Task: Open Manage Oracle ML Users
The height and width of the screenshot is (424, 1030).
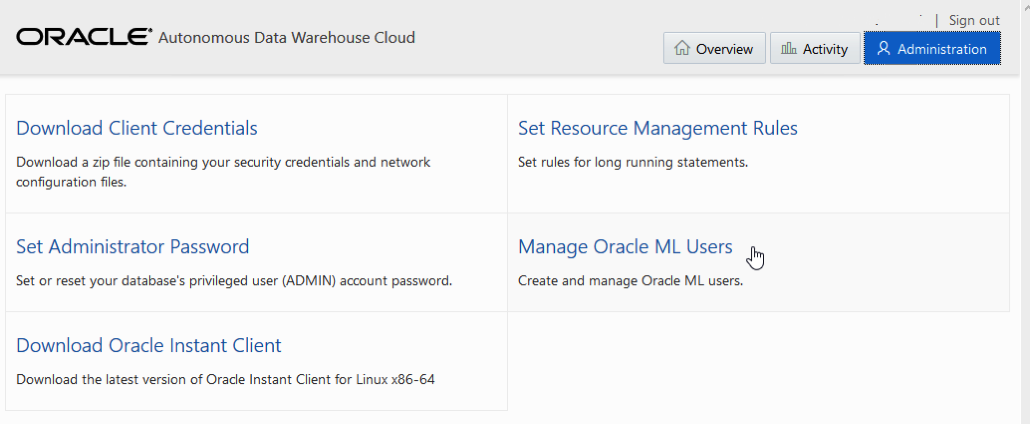Action: (625, 246)
